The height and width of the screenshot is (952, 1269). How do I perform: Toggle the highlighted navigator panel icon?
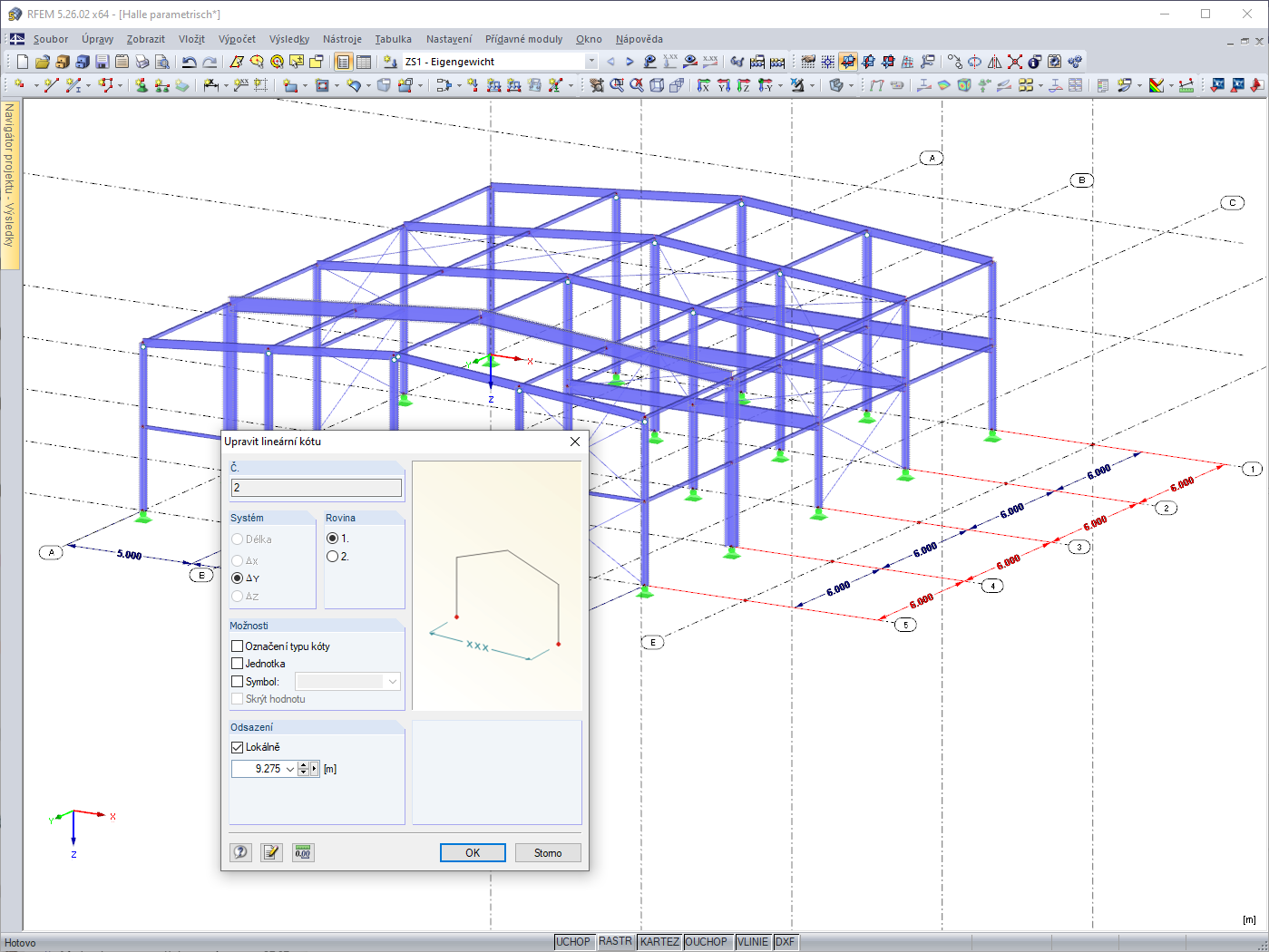coord(344,62)
